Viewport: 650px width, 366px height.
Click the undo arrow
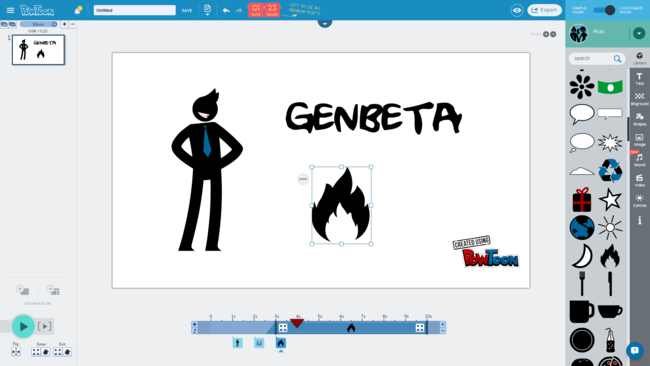pyautogui.click(x=226, y=10)
